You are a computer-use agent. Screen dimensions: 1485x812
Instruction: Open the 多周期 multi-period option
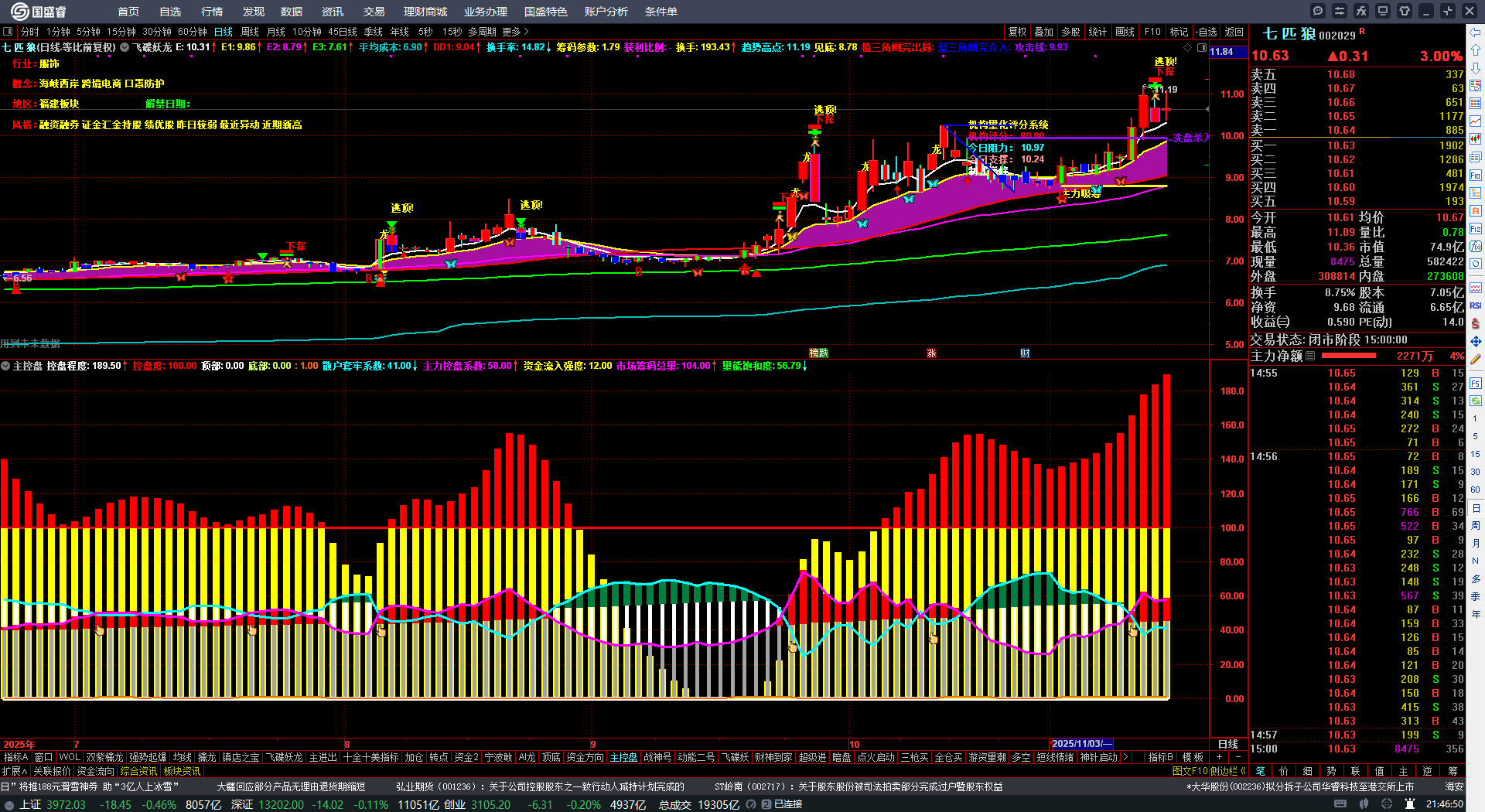[482, 32]
